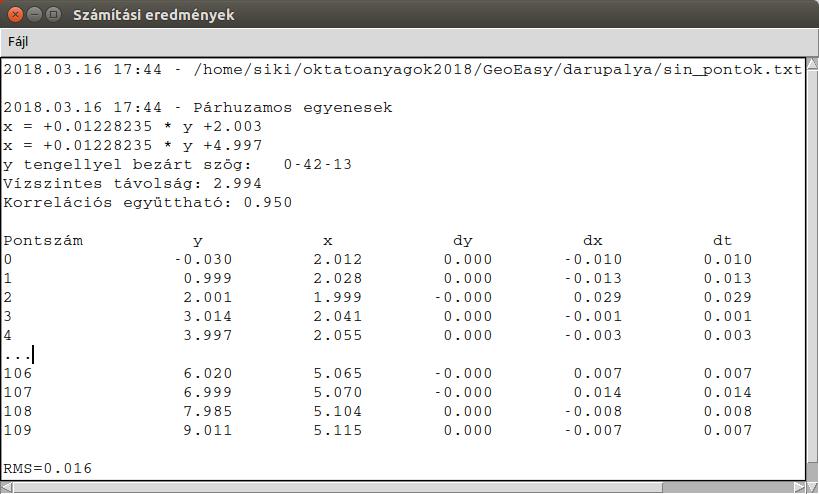Screen dimensions: 819x494
Task: Click the horizontal scrollbar left arrow
Action: point(6,487)
